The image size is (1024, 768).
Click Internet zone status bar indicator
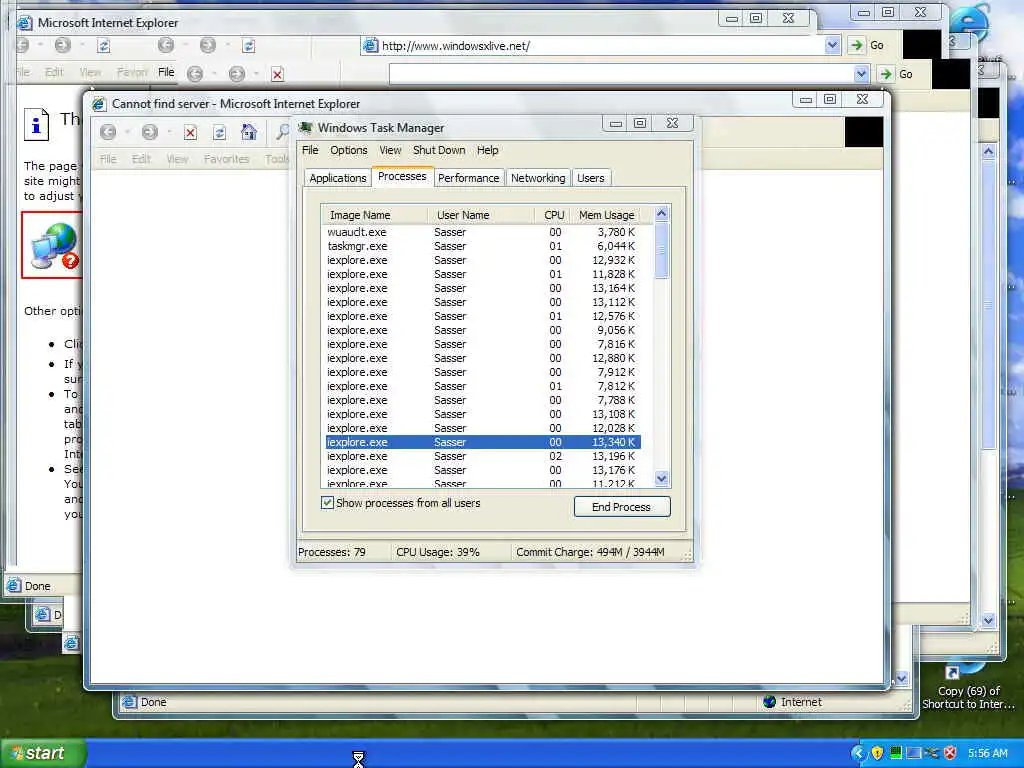pos(792,702)
